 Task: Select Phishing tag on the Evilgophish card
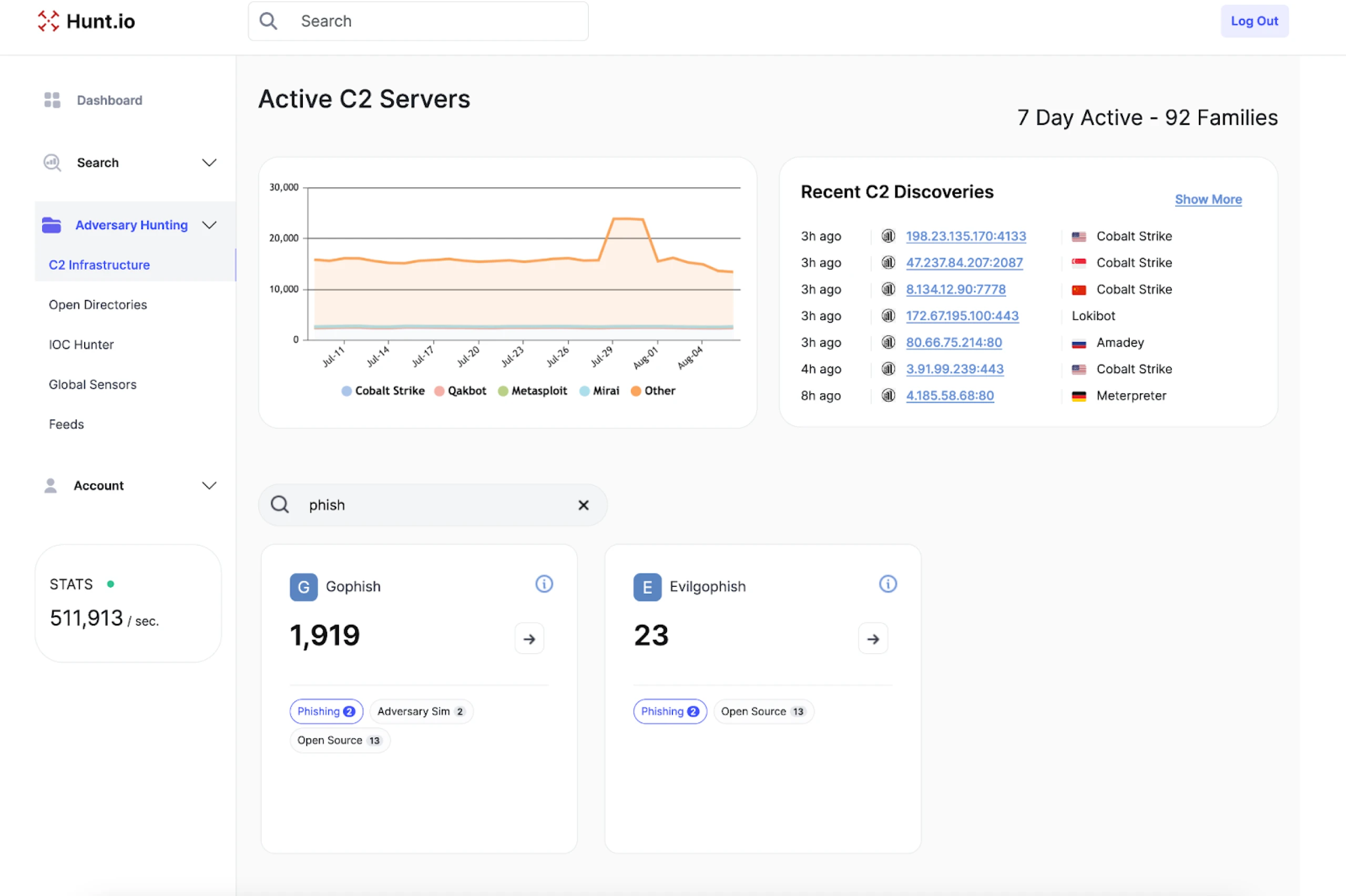click(670, 711)
